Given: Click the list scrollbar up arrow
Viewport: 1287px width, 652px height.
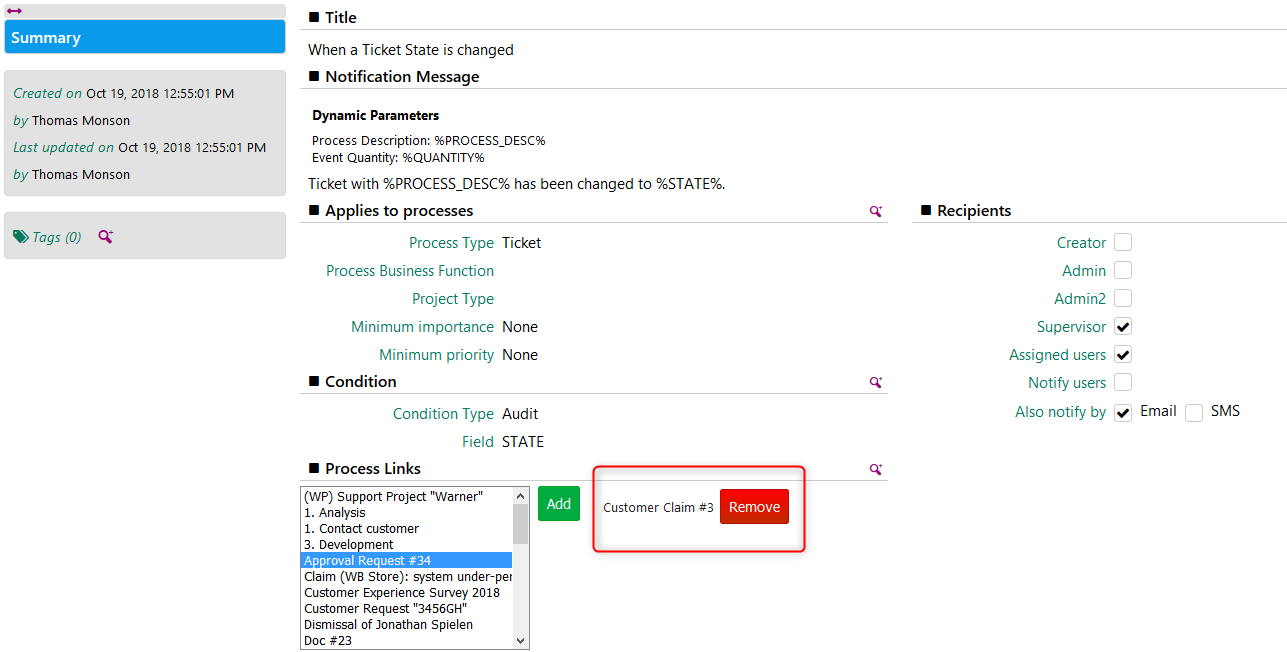Looking at the screenshot, I should (520, 496).
